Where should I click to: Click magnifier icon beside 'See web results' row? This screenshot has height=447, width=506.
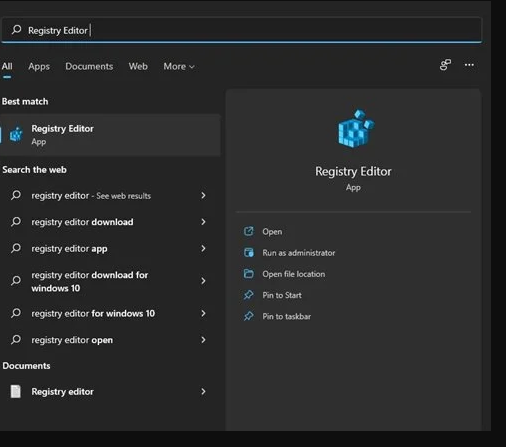coord(16,195)
